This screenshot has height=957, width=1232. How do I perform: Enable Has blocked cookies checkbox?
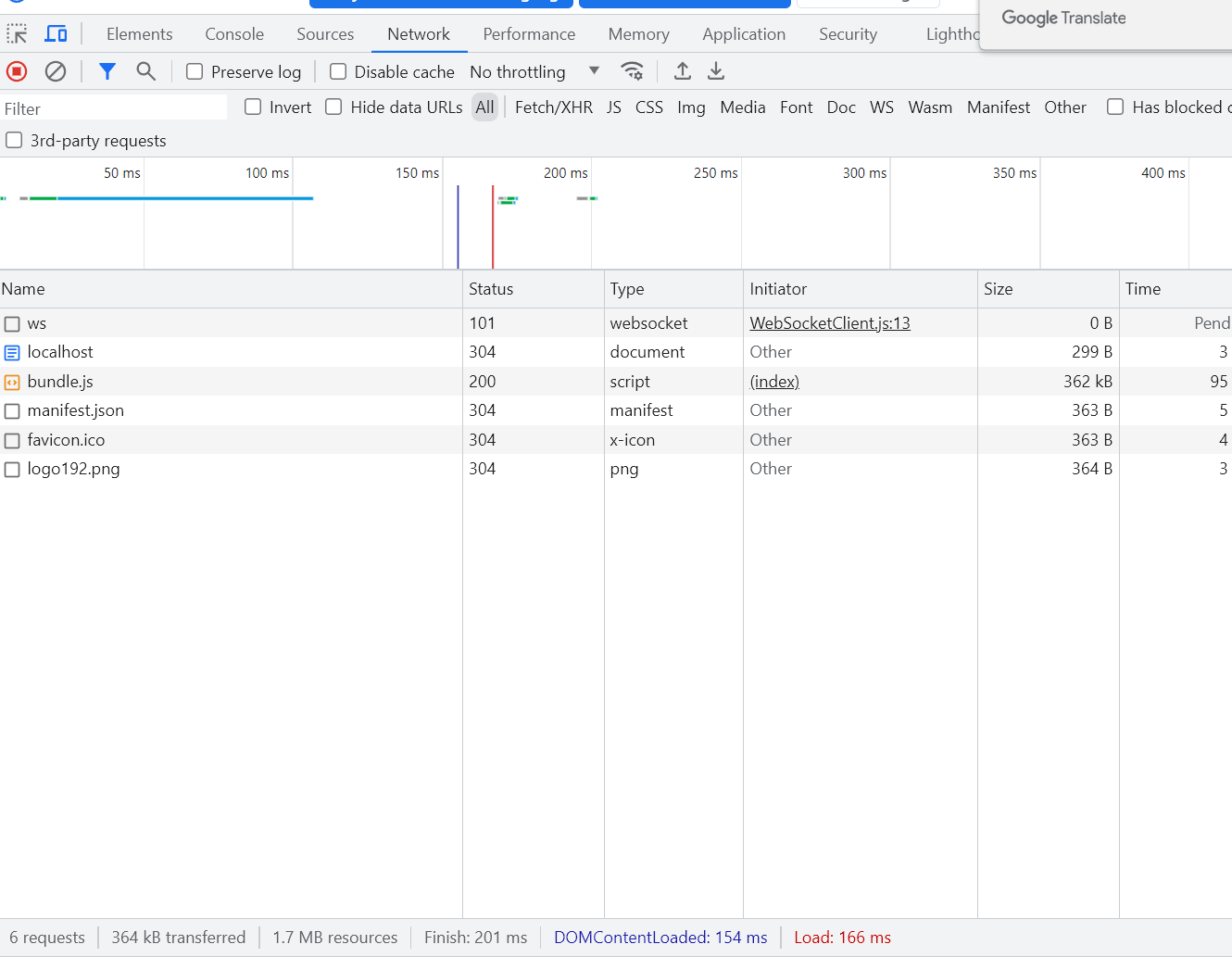pyautogui.click(x=1115, y=107)
